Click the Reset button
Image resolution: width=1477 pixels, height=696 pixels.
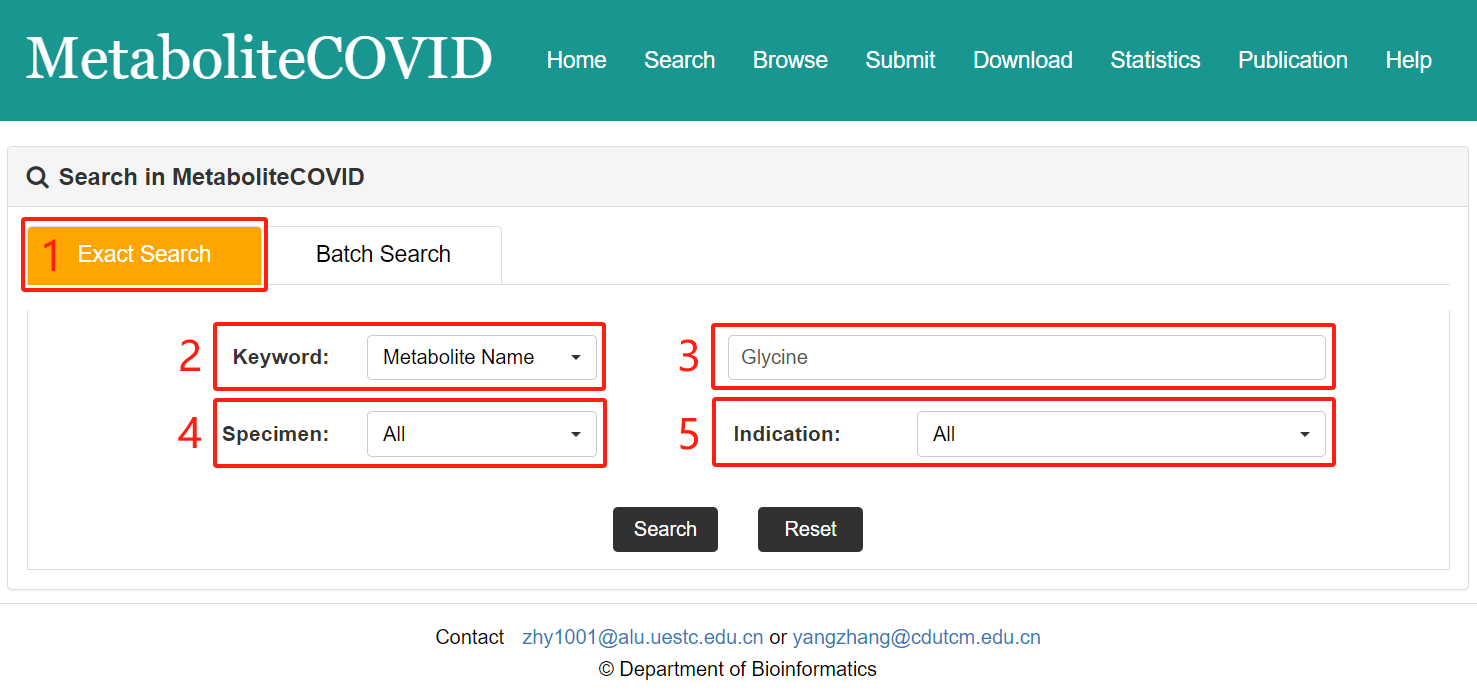point(810,529)
